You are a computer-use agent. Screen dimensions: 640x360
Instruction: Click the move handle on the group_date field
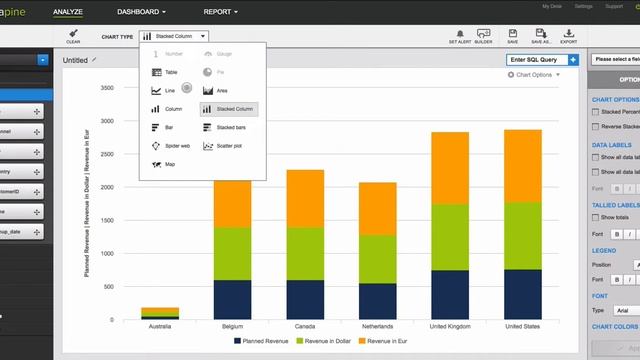point(37,232)
